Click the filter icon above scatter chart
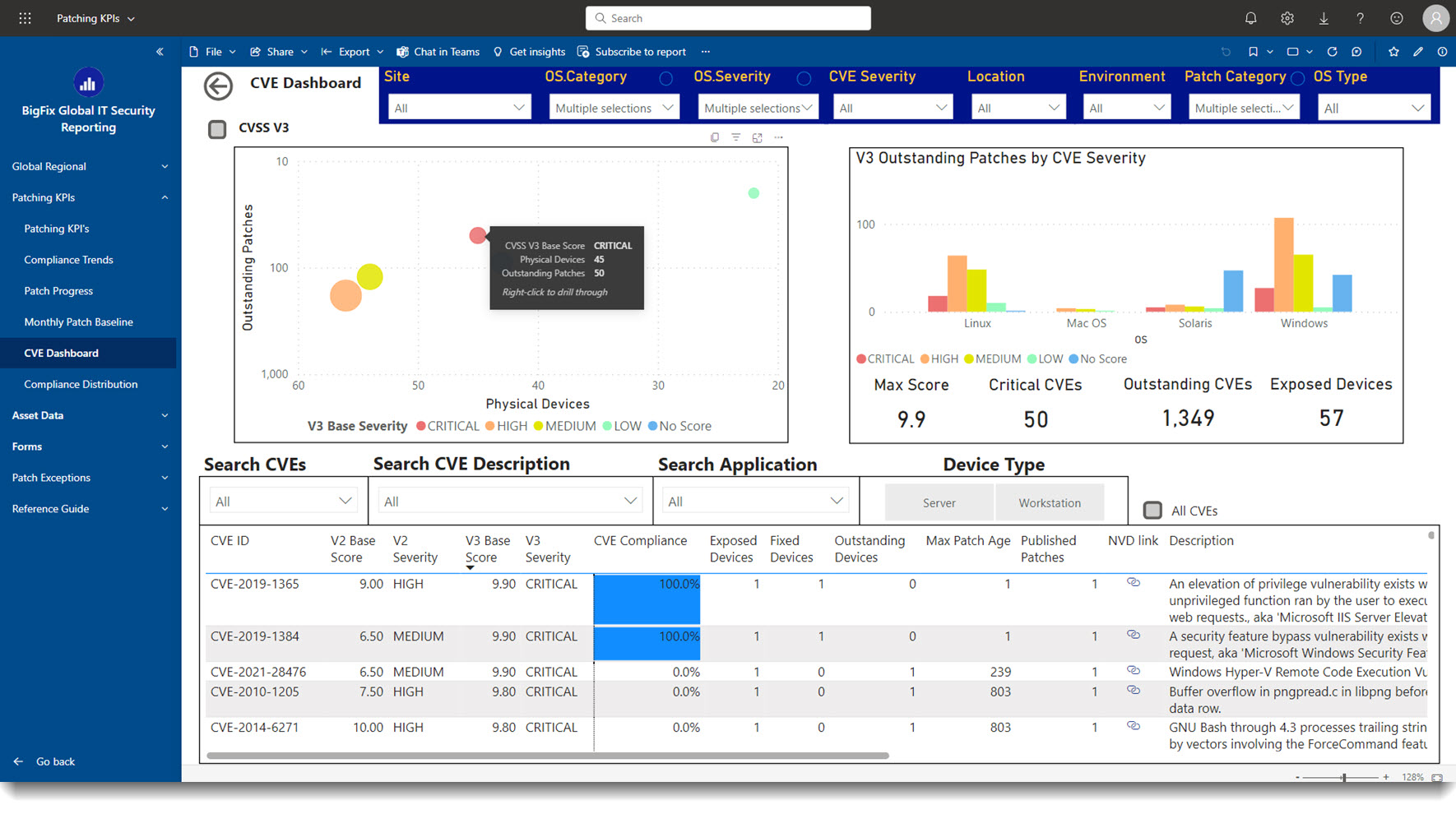 pos(735,137)
